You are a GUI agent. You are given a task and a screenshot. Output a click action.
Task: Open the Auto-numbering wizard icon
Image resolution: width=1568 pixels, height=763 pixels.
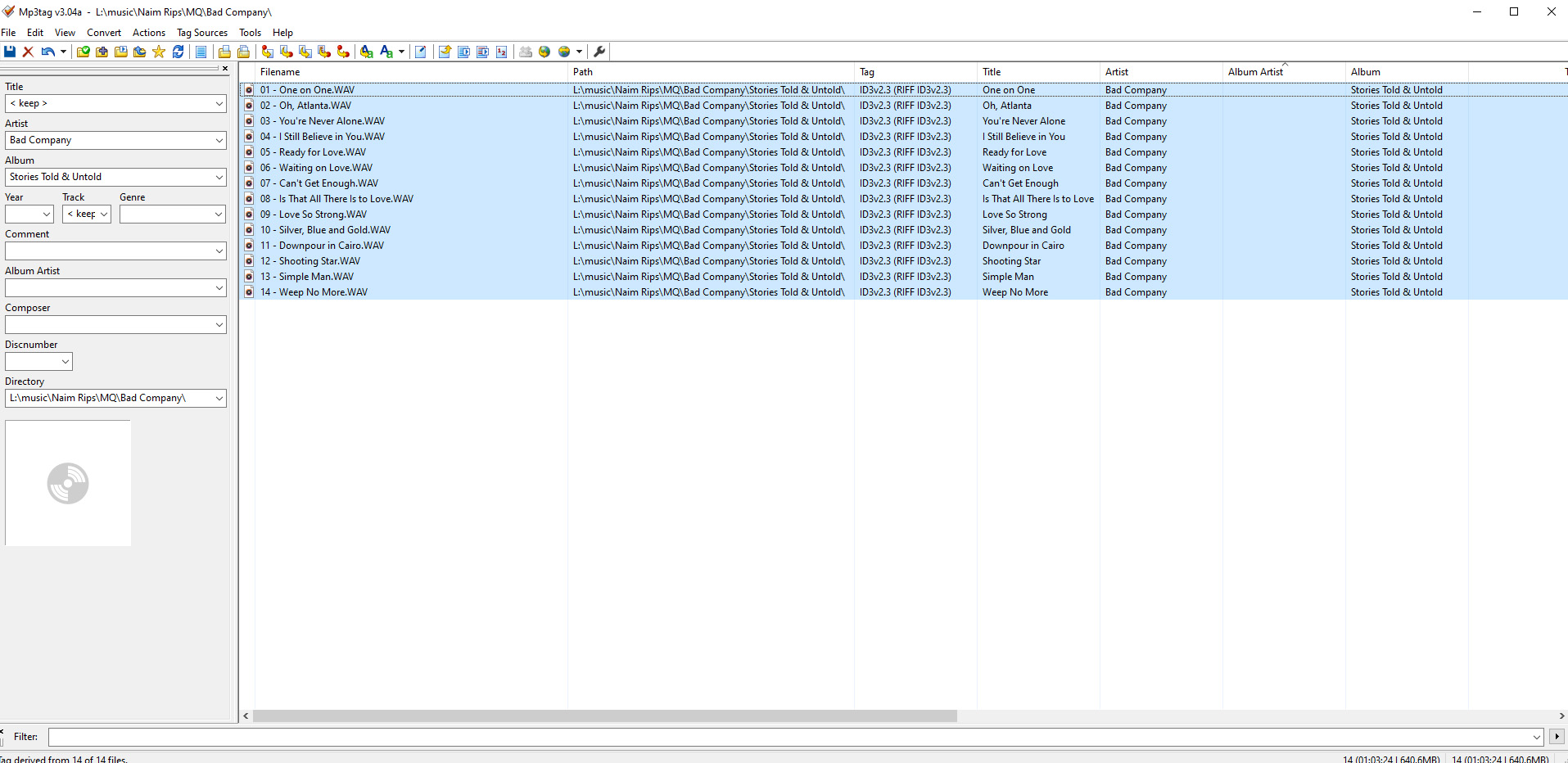[x=501, y=52]
